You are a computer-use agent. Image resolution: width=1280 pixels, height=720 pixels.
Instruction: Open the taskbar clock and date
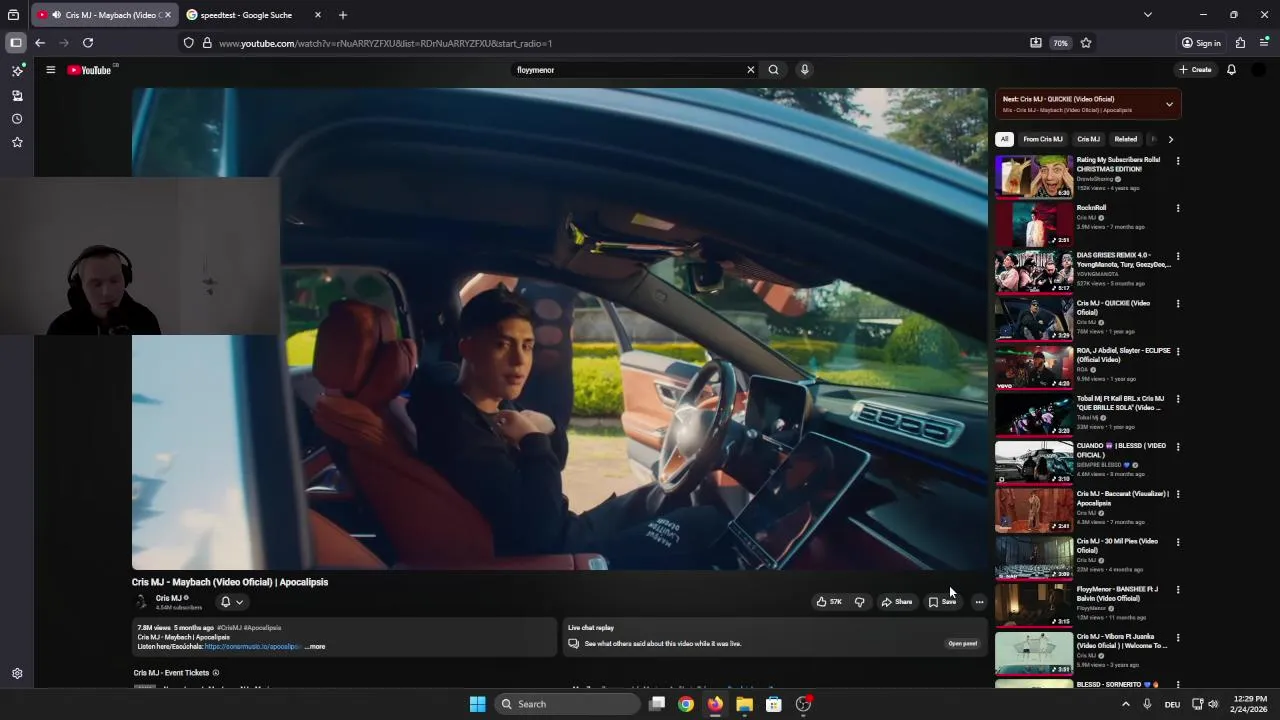coord(1248,704)
